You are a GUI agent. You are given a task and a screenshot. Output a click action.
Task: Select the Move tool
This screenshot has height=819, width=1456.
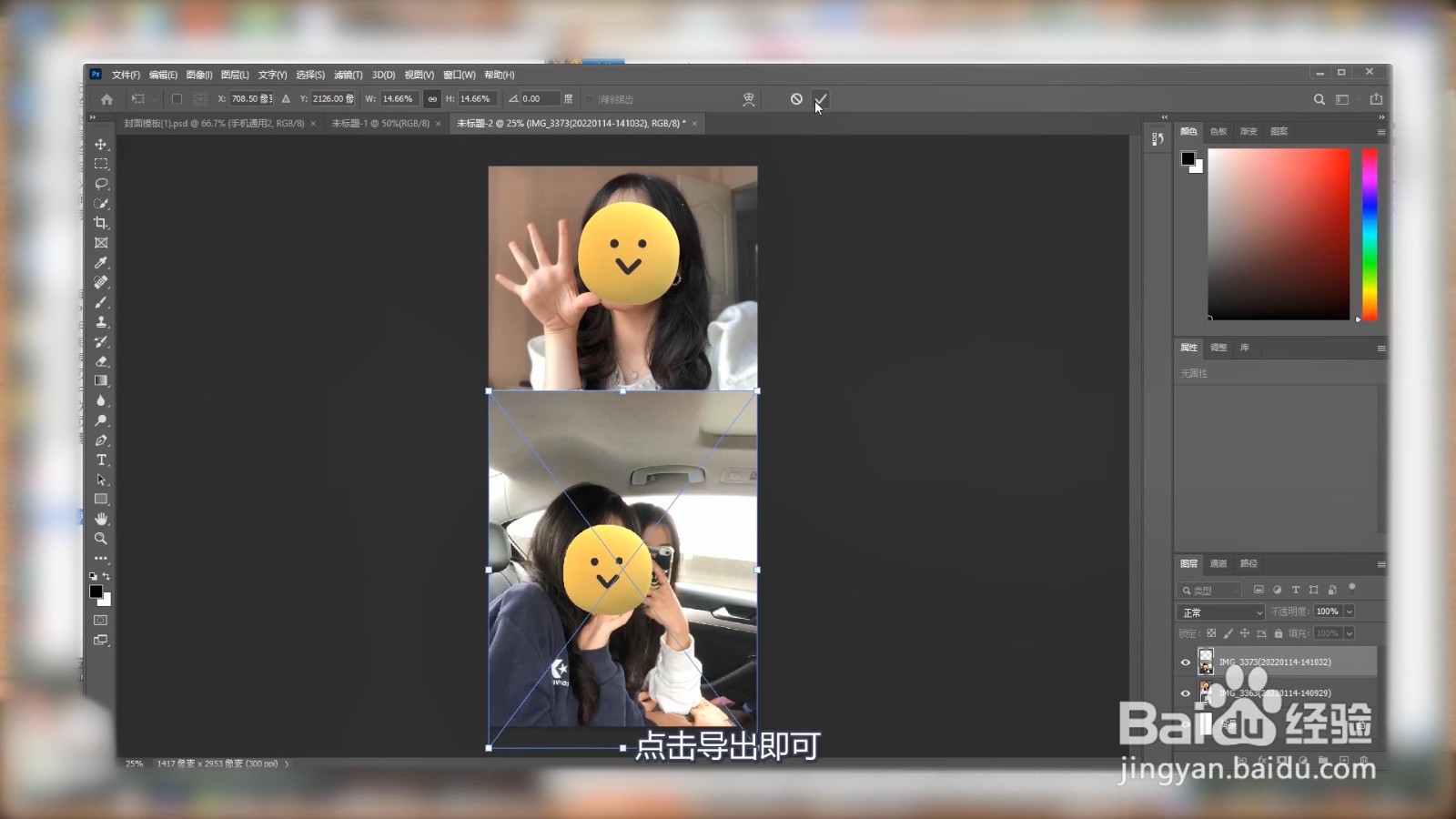tap(102, 144)
